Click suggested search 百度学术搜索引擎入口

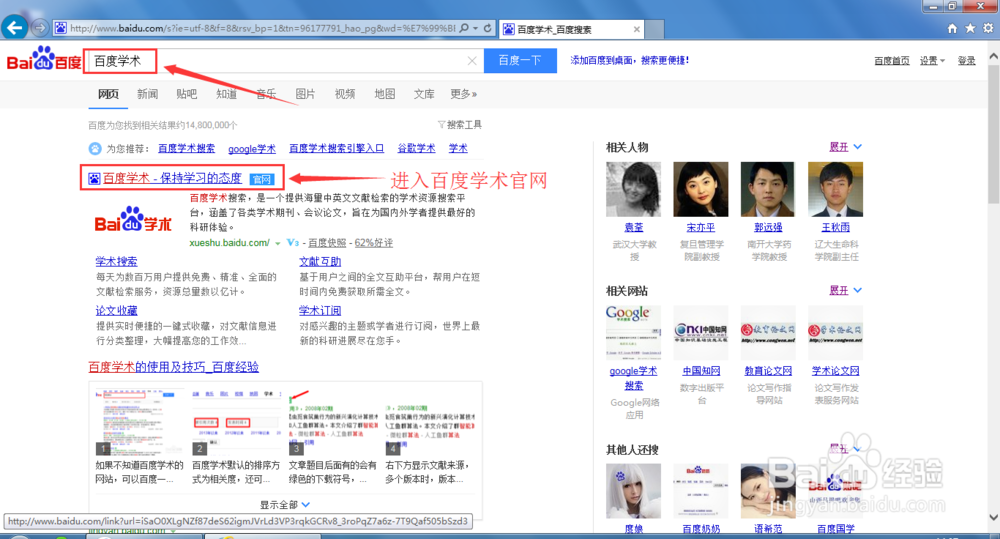click(x=337, y=149)
